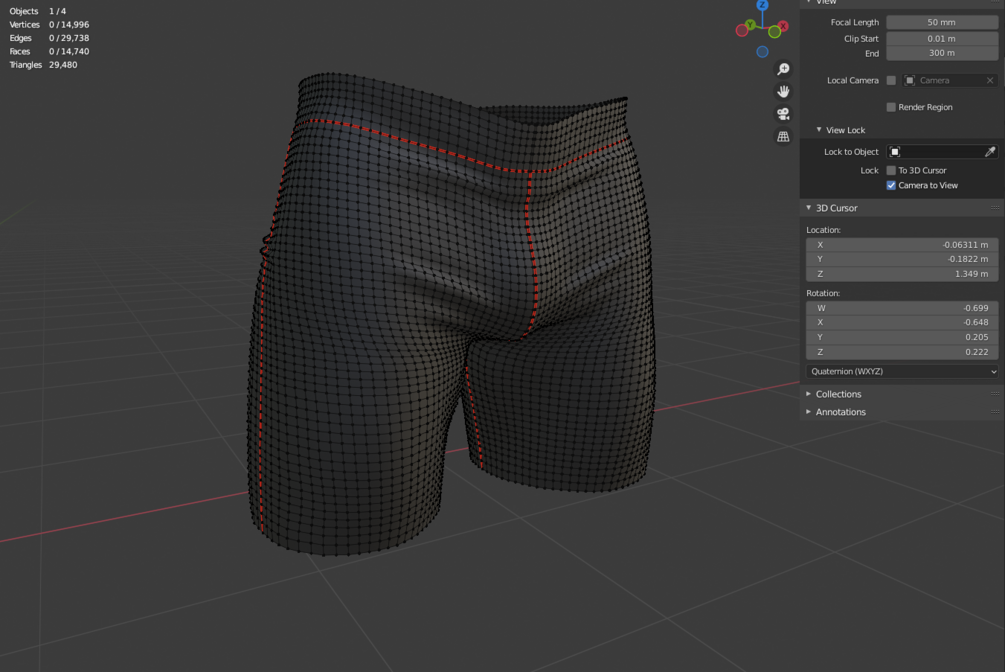Image resolution: width=1005 pixels, height=672 pixels.
Task: Click the Objects statistic 1 / 4
Action: coord(58,11)
